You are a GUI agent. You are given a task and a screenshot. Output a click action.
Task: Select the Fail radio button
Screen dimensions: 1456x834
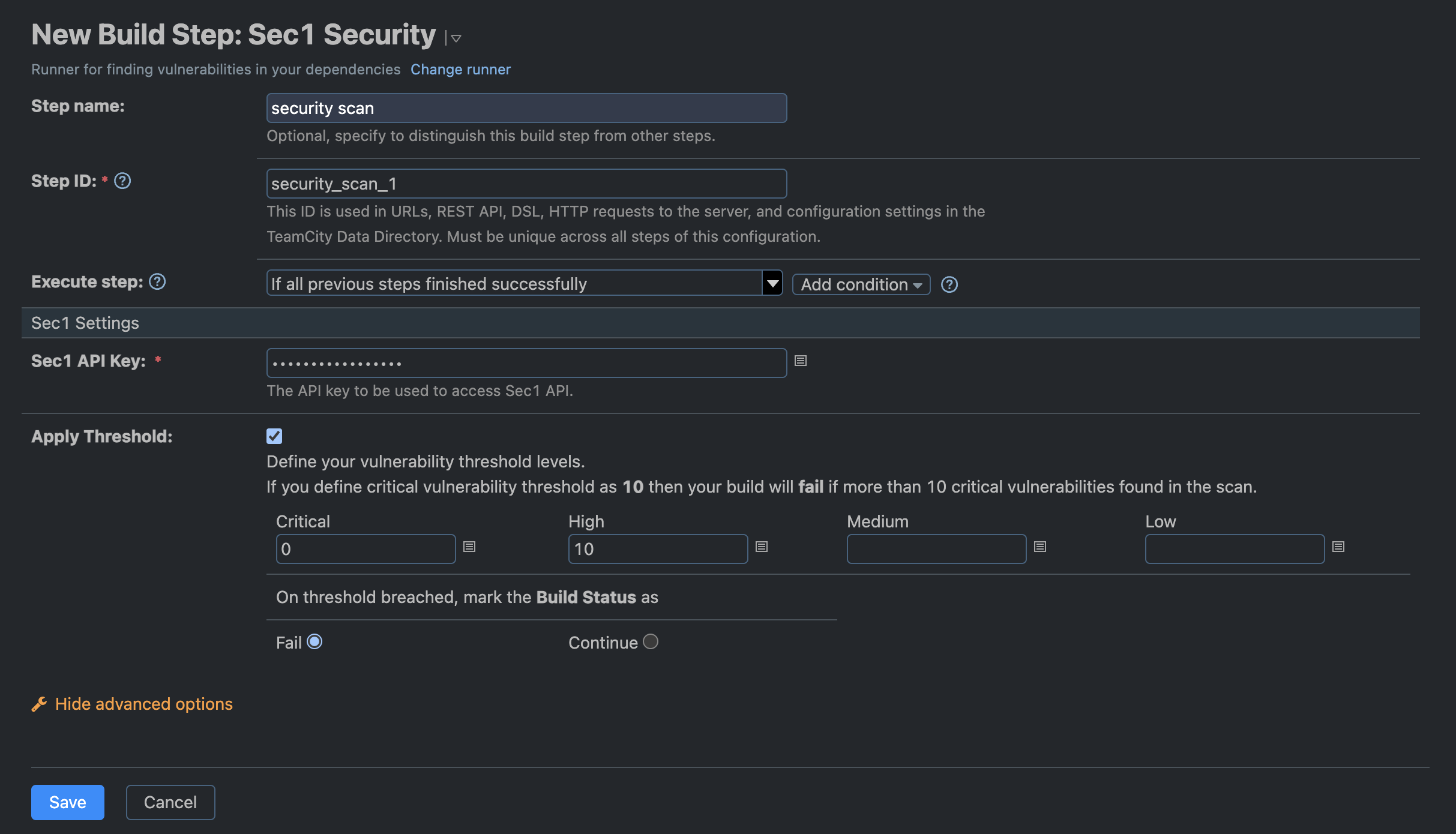[x=314, y=642]
